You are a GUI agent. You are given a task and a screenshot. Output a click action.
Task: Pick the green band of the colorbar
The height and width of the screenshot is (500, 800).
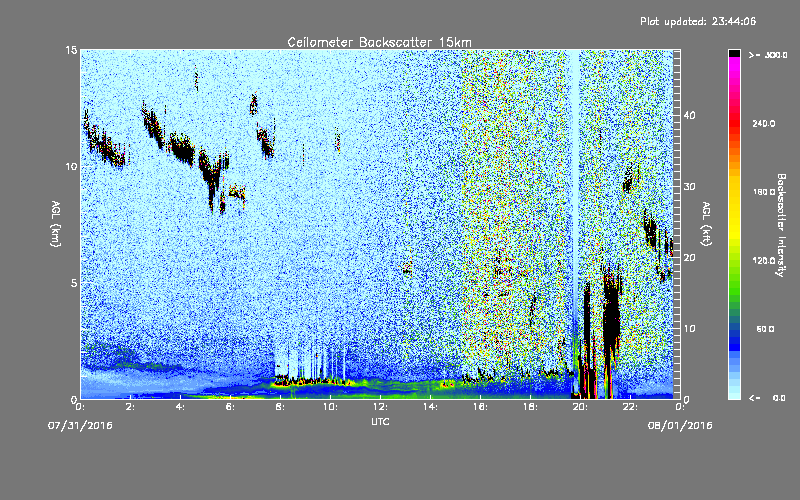point(734,276)
